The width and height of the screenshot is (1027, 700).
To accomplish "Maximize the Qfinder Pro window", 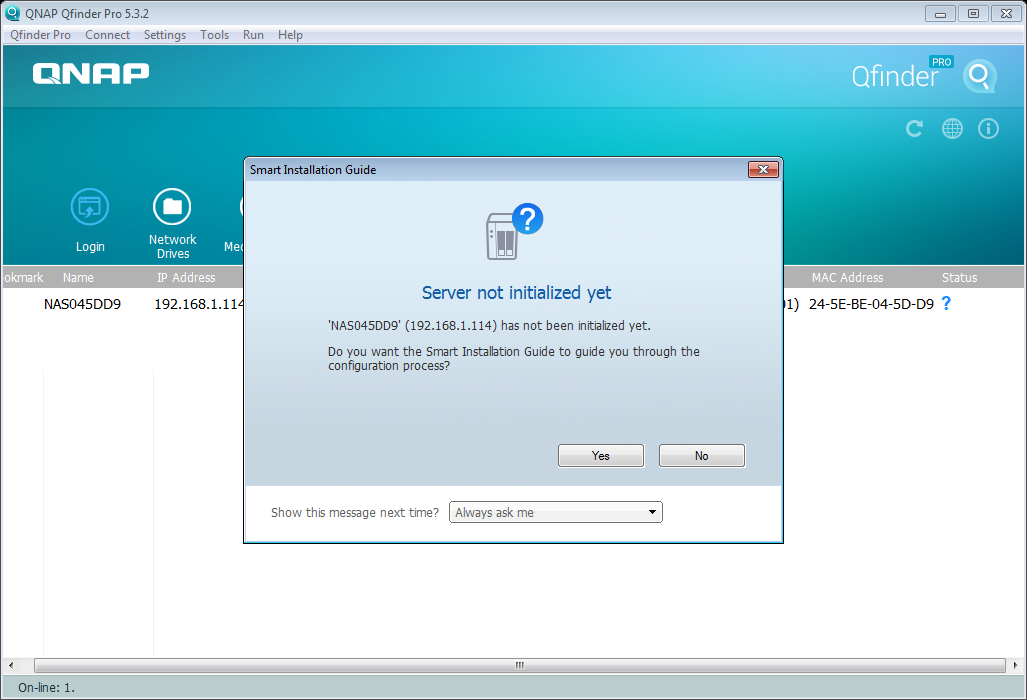I will coord(973,14).
